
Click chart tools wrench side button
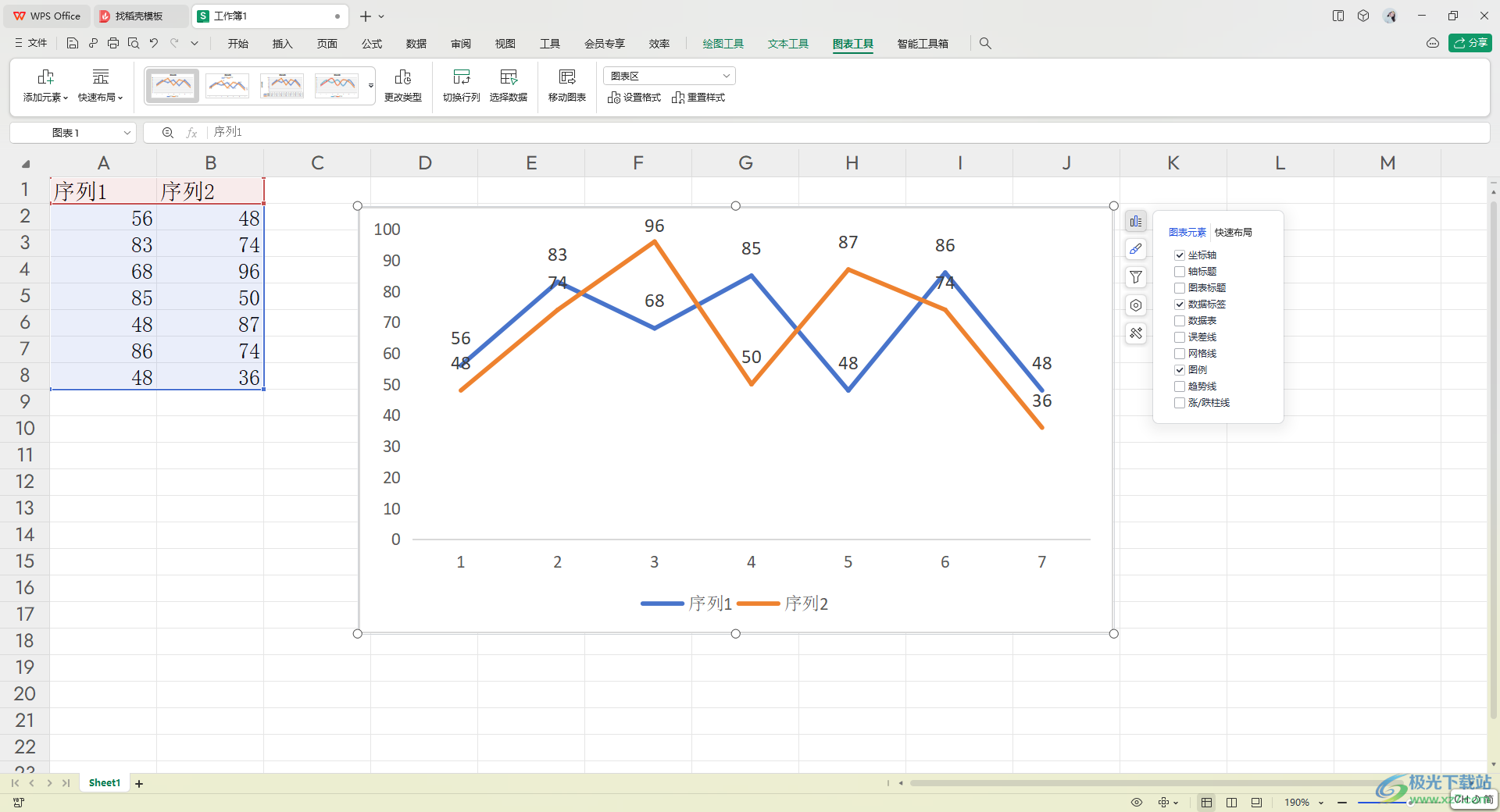pos(1136,333)
